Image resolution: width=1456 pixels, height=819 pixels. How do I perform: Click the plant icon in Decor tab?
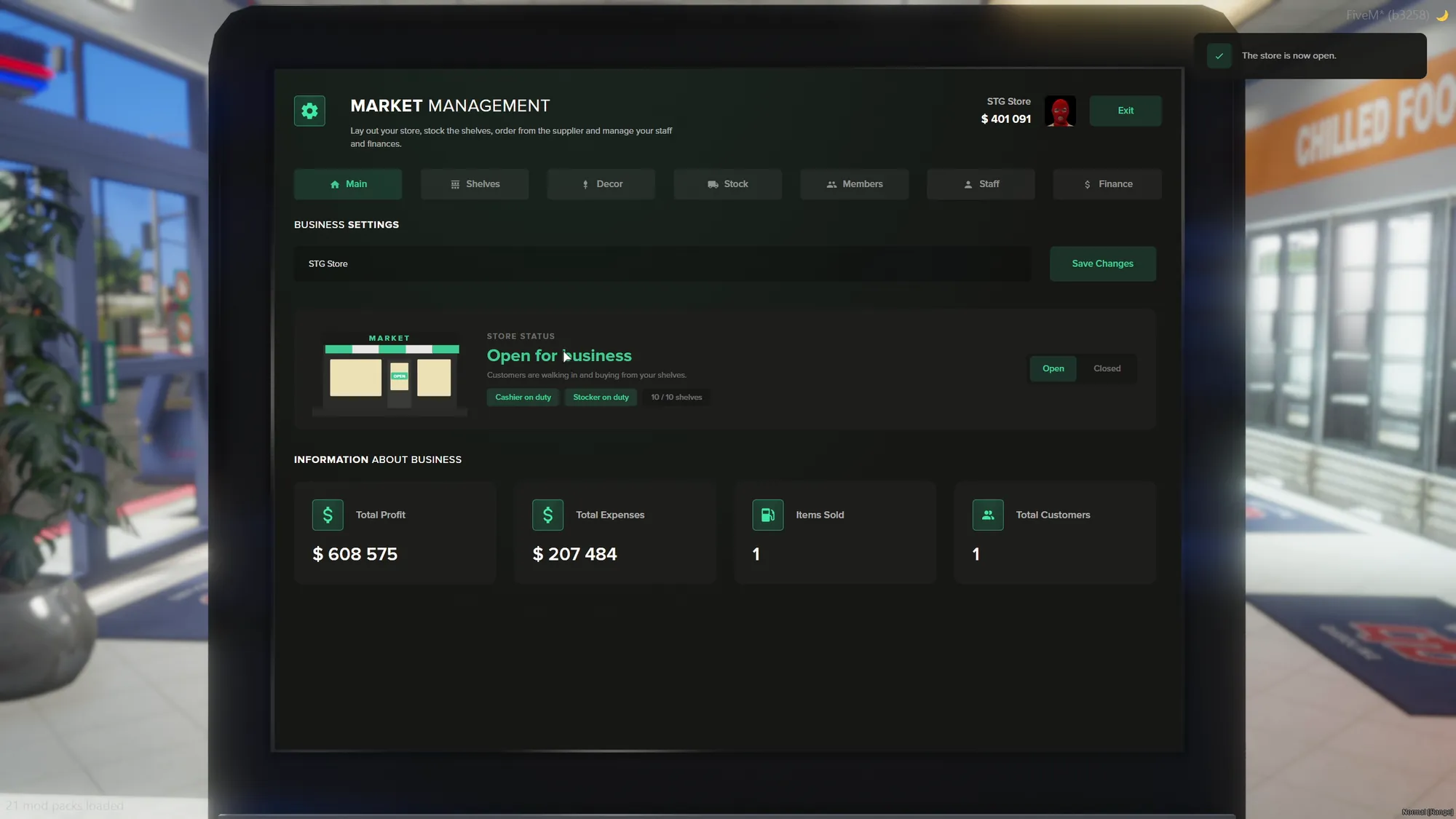click(585, 184)
